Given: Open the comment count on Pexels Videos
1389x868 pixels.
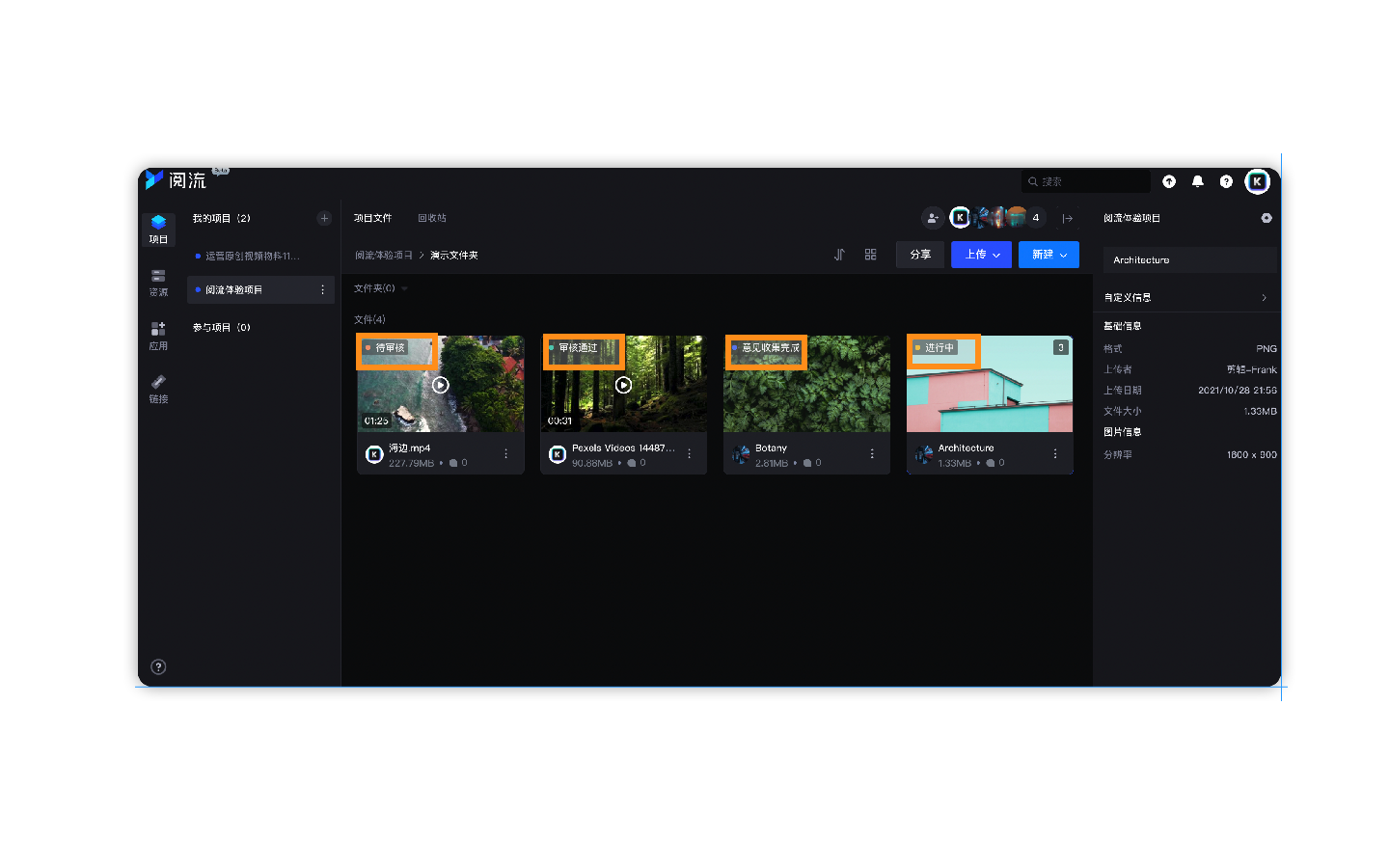Looking at the screenshot, I should pyautogui.click(x=637, y=463).
